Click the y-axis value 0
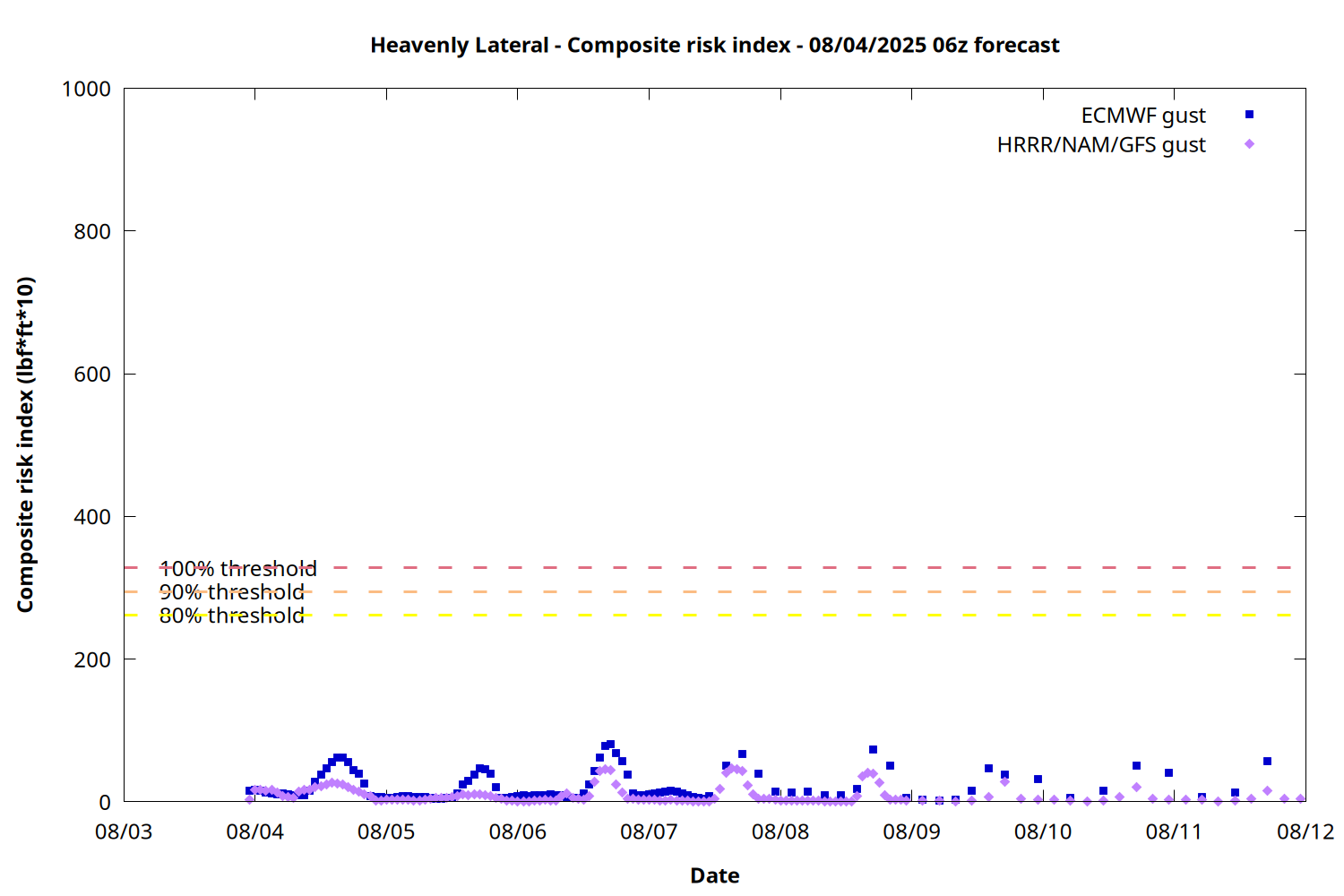Screen dimensions: 1344x896 105,803
